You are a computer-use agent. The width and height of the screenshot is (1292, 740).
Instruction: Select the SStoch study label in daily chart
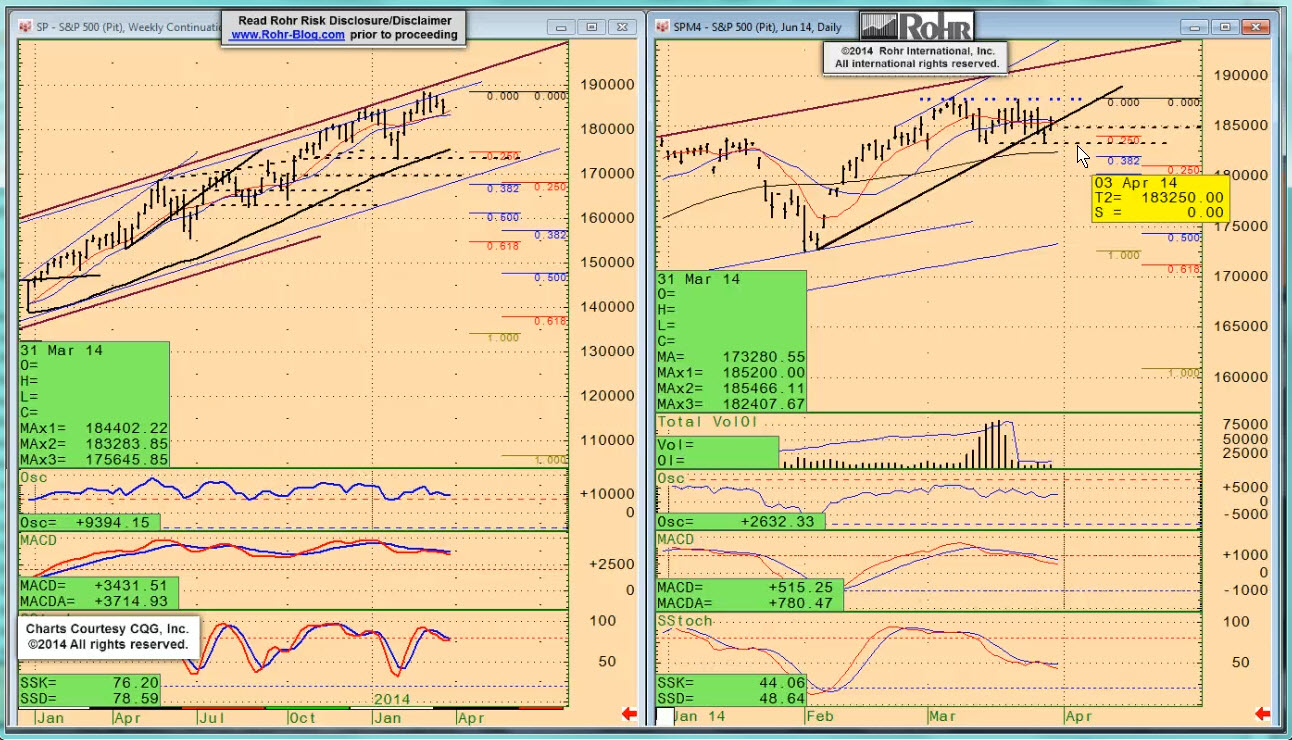(685, 621)
